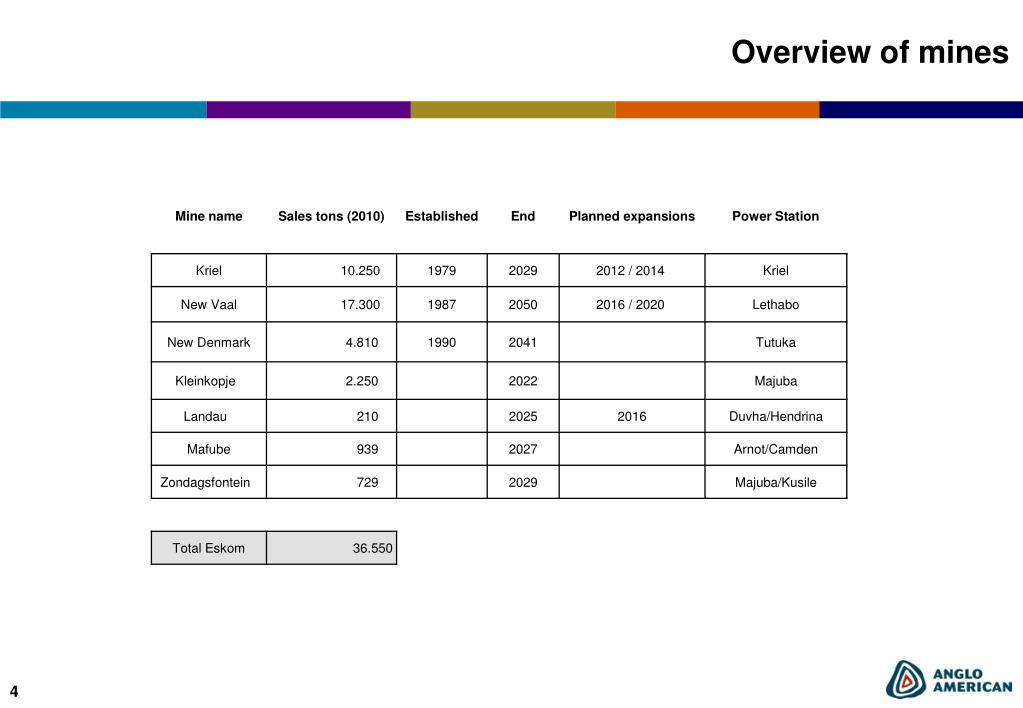Click the "Established" column header
The width and height of the screenshot is (1023, 708).
[x=442, y=216]
